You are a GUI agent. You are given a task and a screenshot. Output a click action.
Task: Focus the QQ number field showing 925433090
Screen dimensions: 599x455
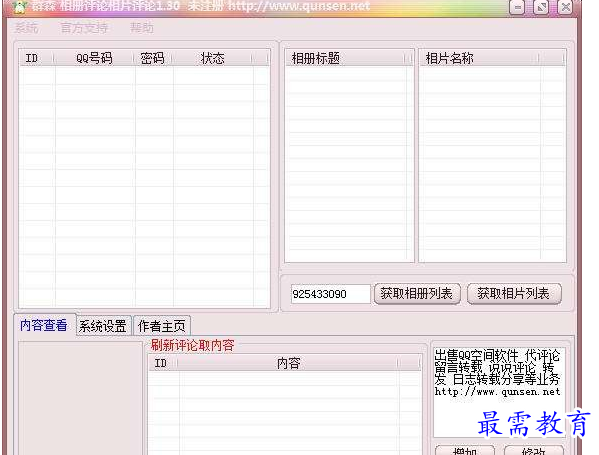point(330,294)
